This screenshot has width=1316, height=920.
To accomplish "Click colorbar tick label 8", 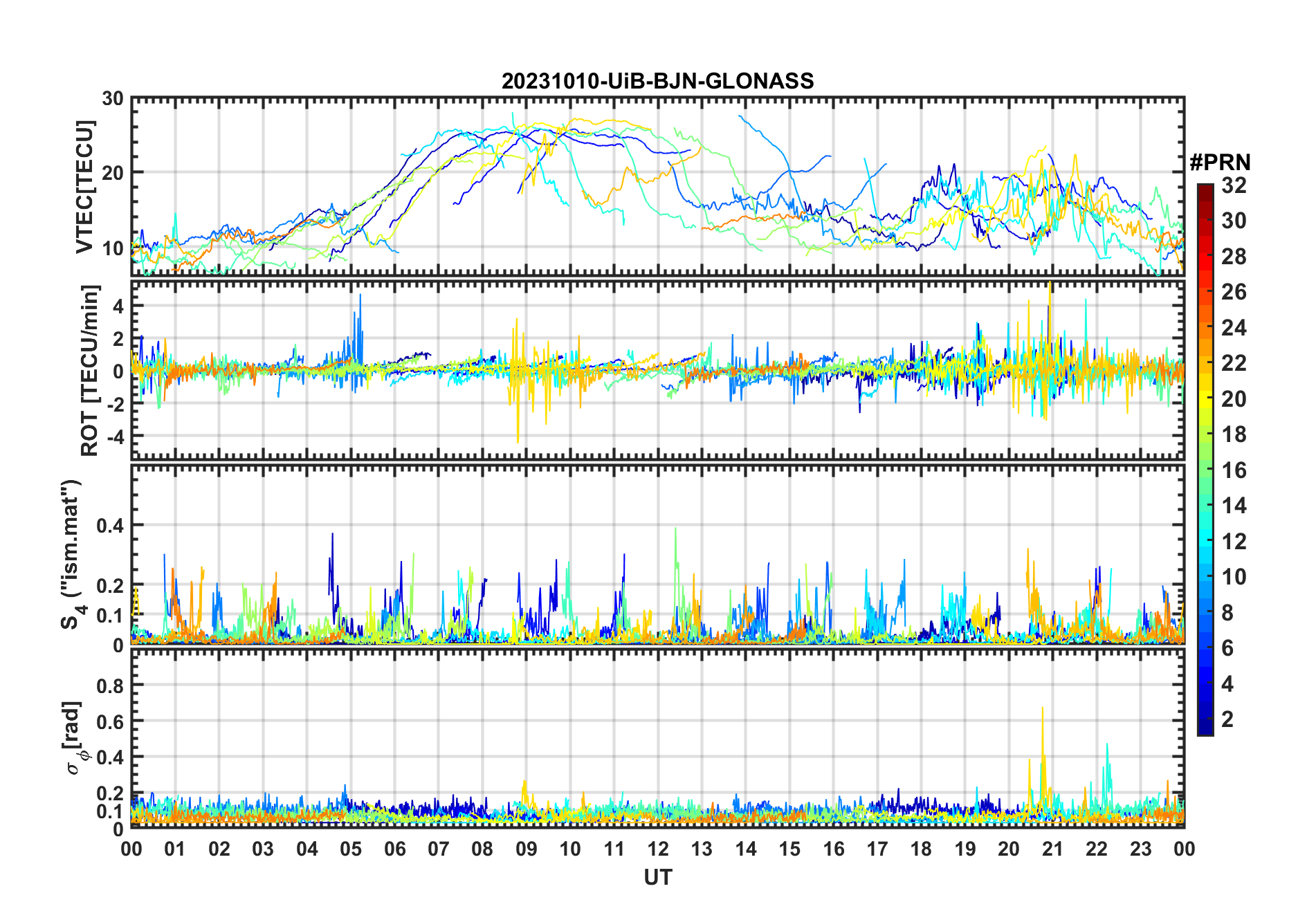I will pos(1227,613).
